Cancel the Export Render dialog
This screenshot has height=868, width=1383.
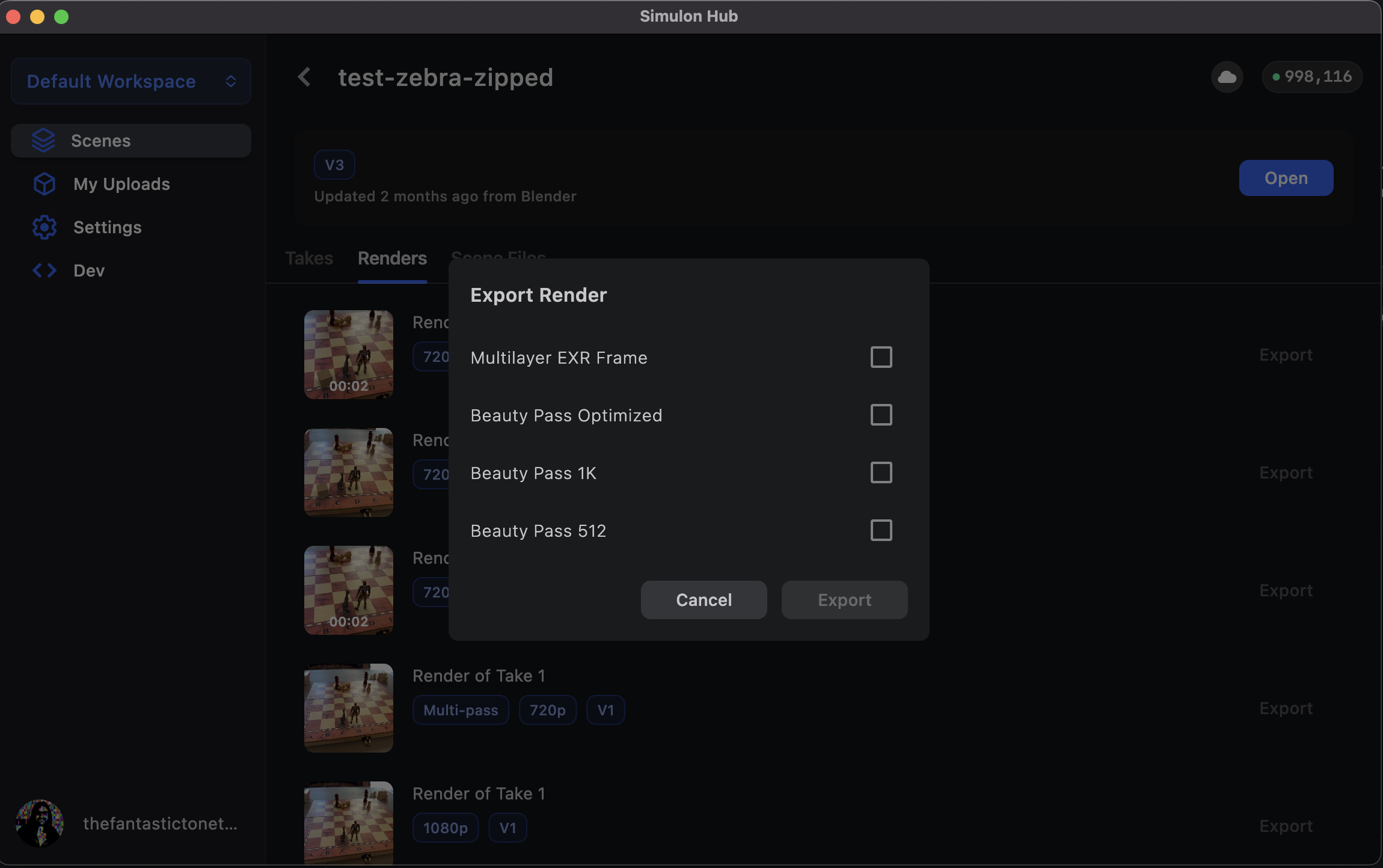pos(704,600)
